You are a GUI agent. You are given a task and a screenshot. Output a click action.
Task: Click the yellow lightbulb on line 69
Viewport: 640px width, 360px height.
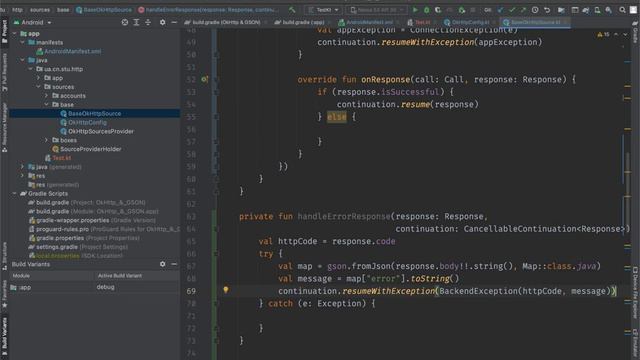pos(226,290)
